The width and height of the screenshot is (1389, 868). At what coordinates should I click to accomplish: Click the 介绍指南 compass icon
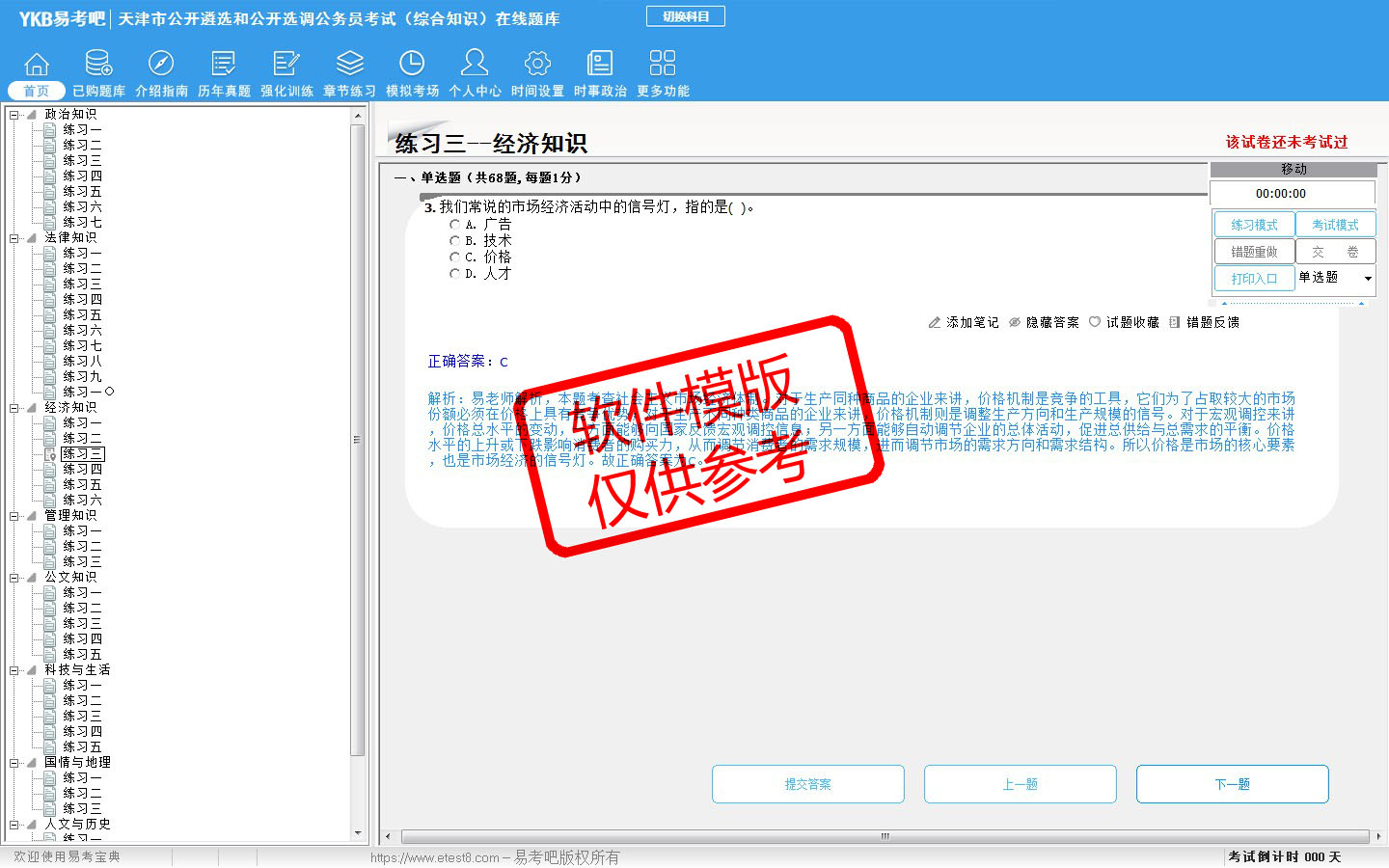[x=161, y=64]
